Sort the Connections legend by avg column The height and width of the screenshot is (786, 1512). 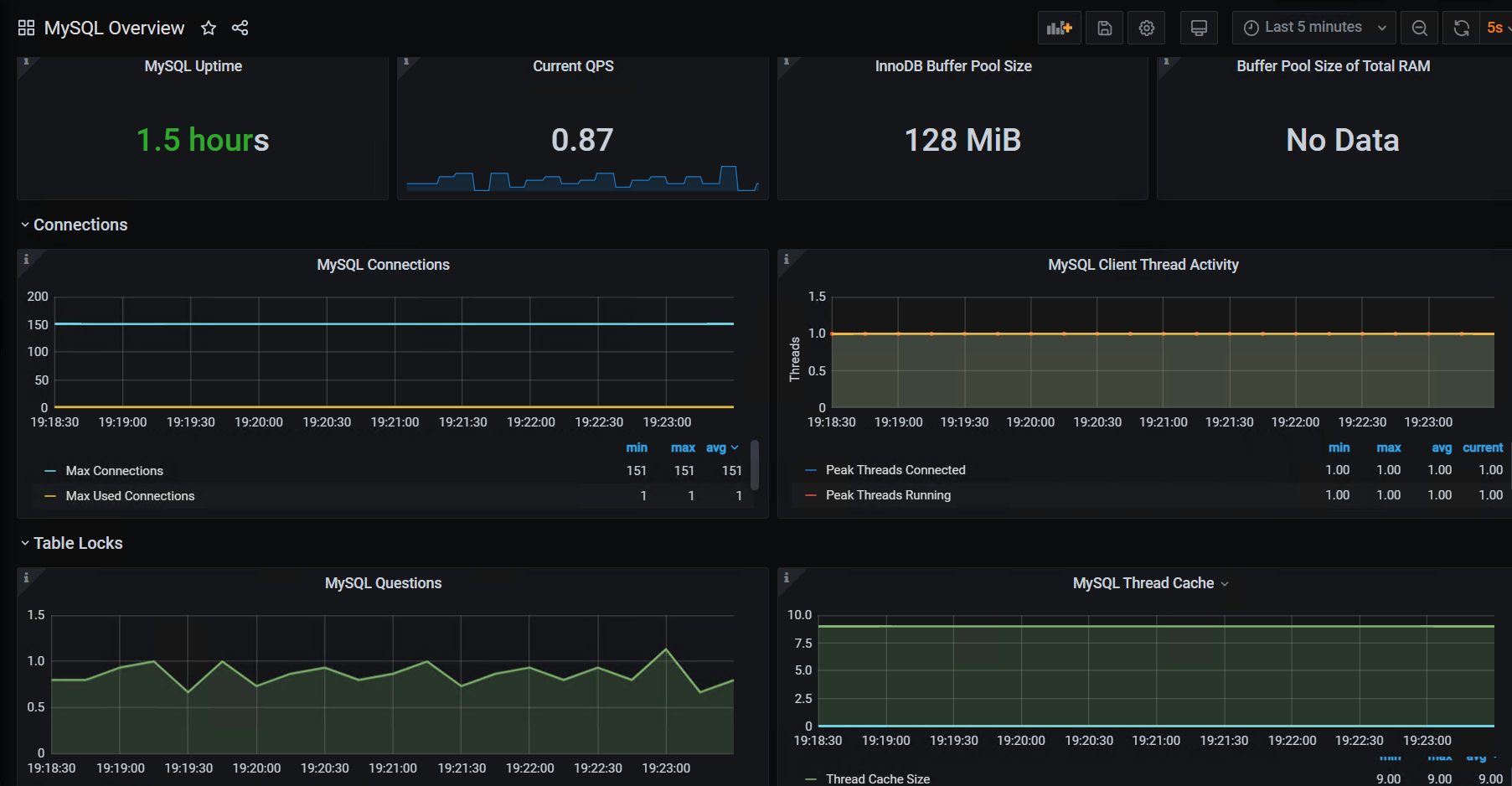[716, 447]
